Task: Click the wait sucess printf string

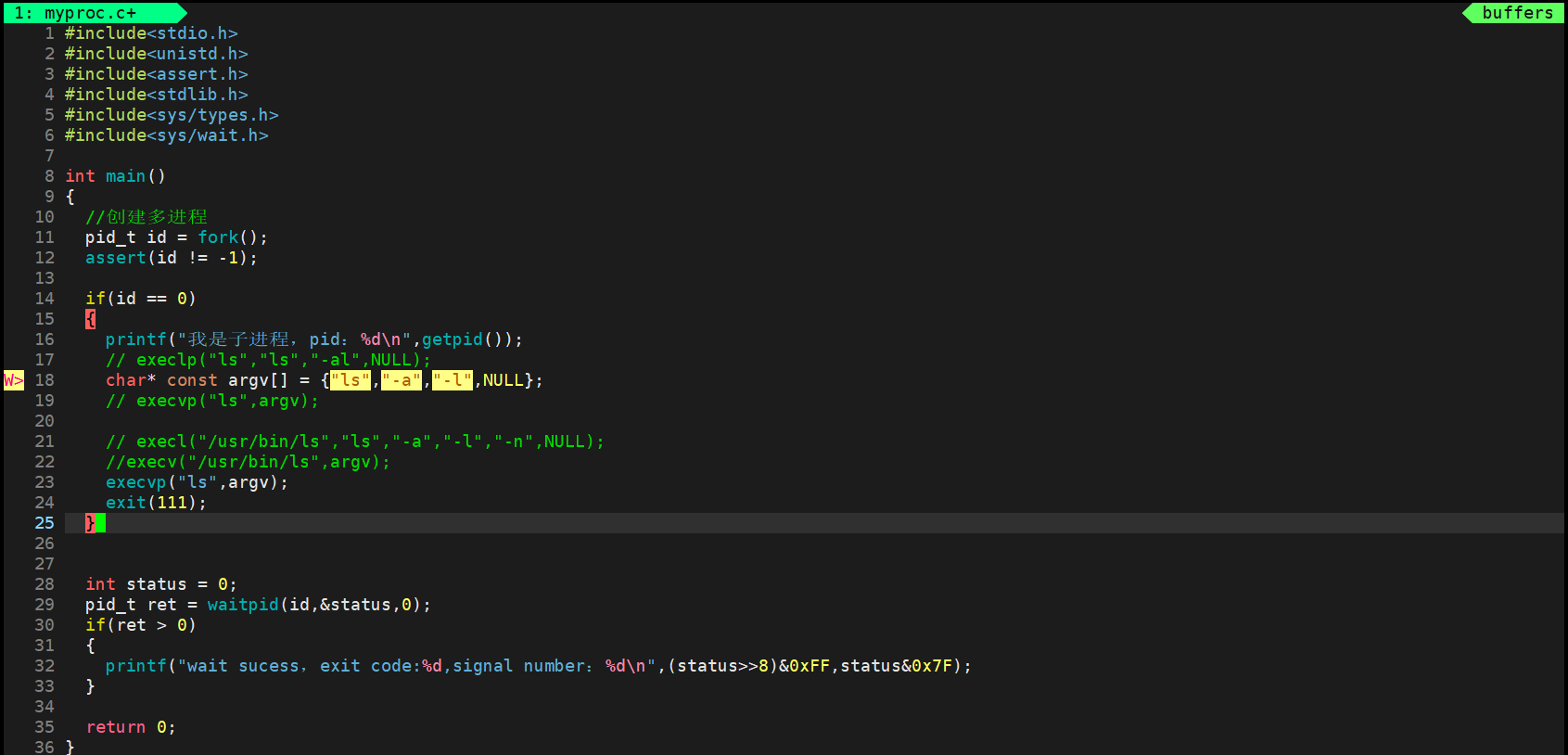Action: click(416, 666)
